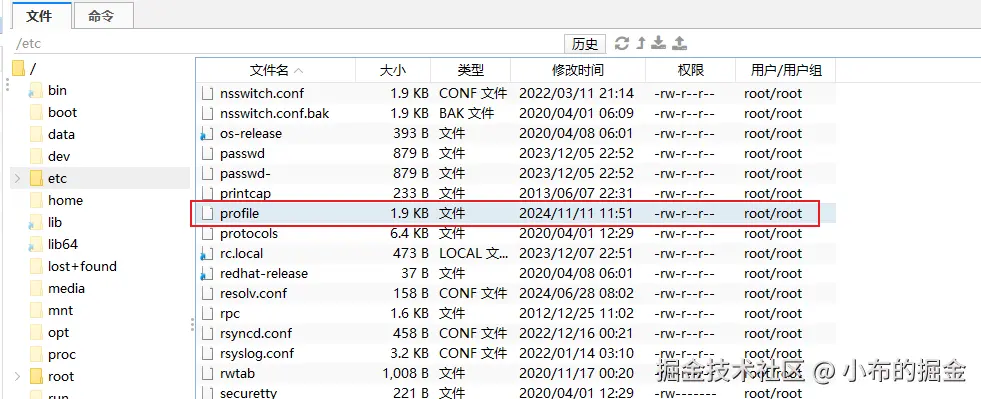The width and height of the screenshot is (981, 399).
Task: Select the root folder in tree
Action: pos(61,376)
